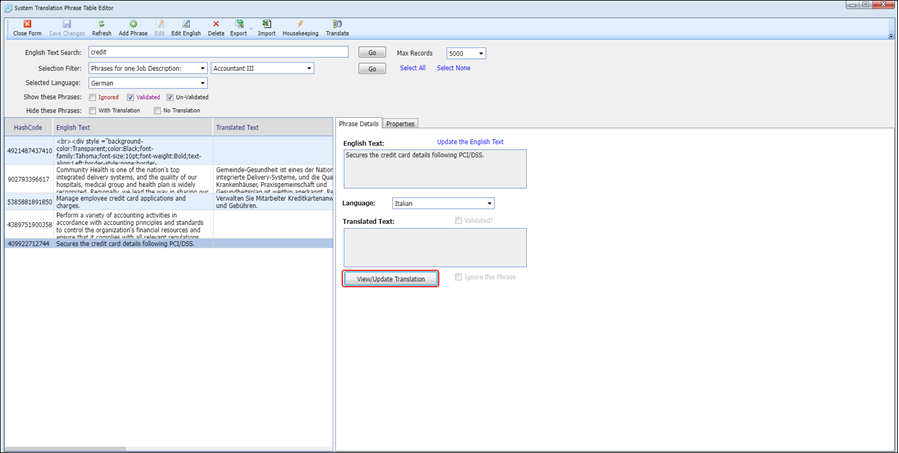Image resolution: width=899 pixels, height=453 pixels.
Task: Click the Add Phrase icon
Action: (x=133, y=24)
